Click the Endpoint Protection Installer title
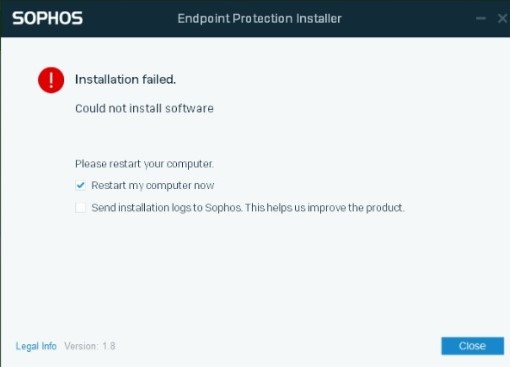The image size is (510, 367). coord(260,18)
